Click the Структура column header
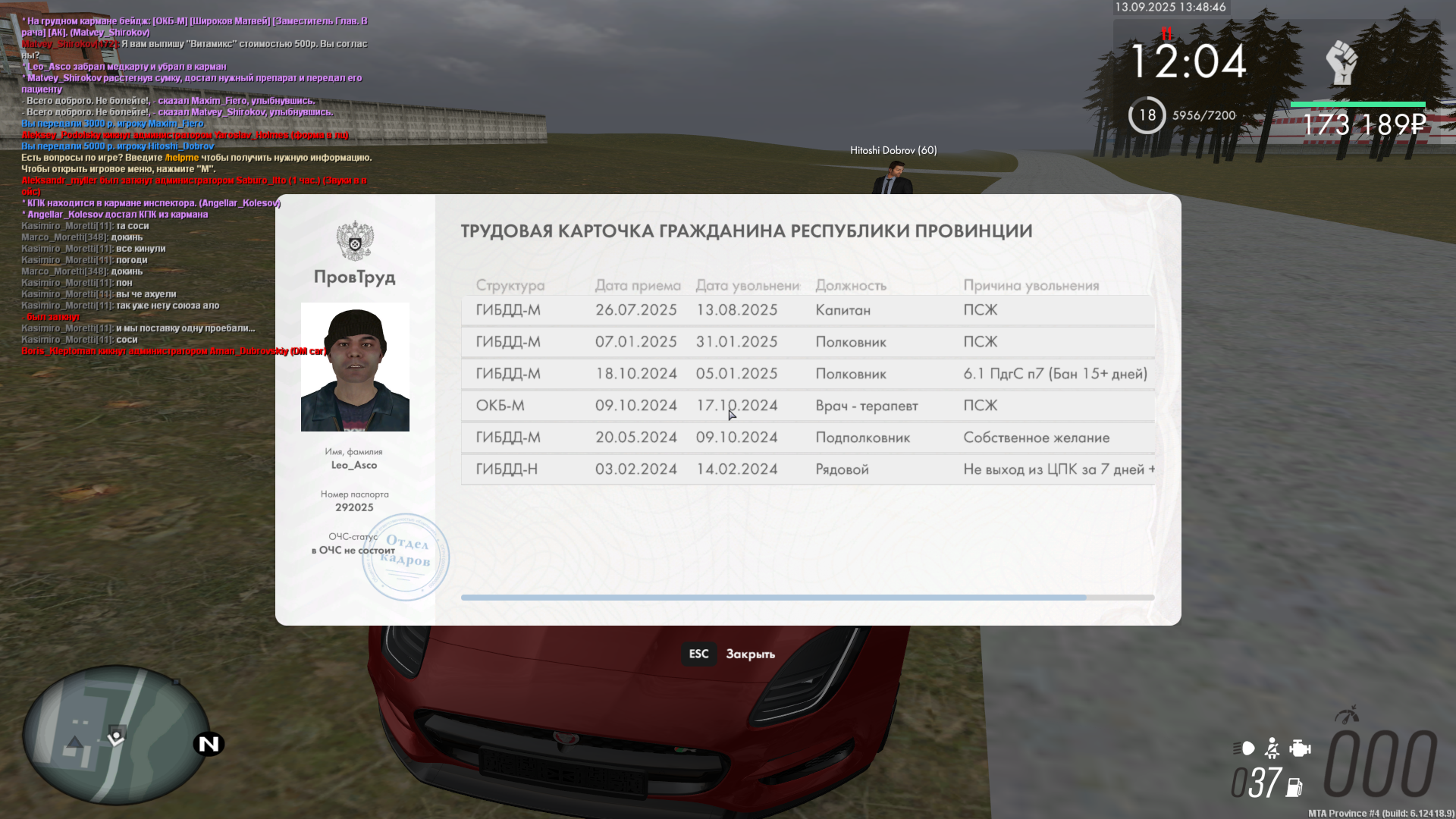 point(510,285)
